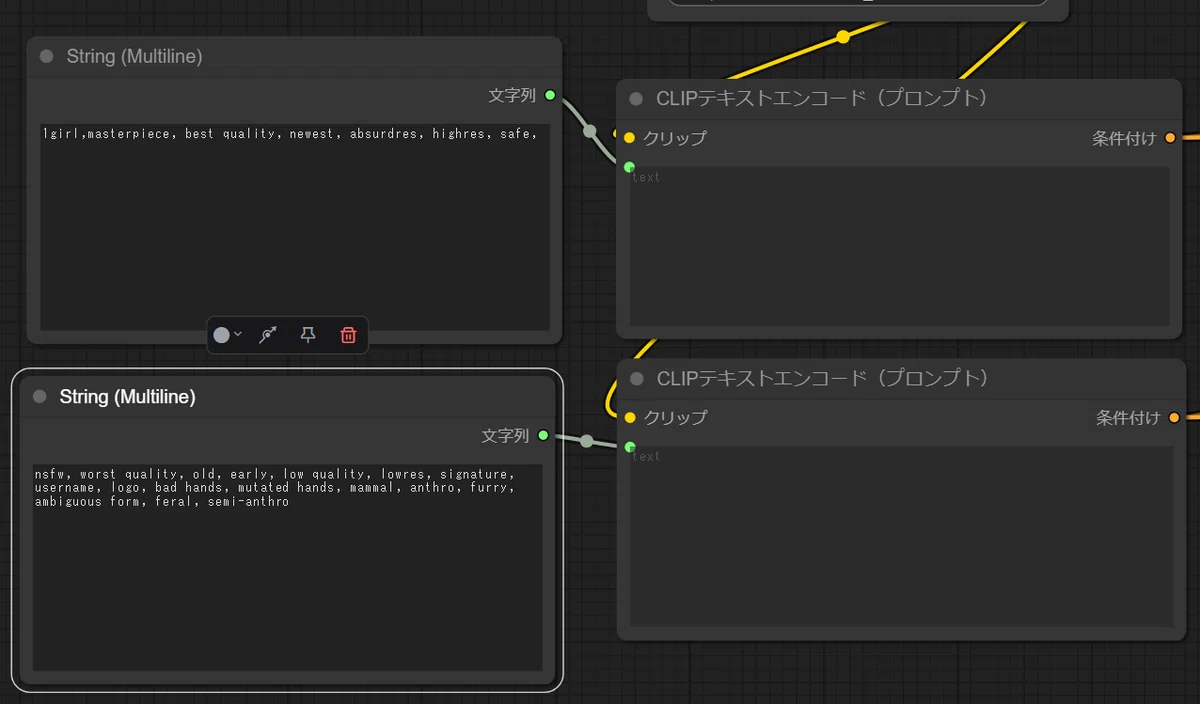
Task: Select the top String (Multiline) node title
Action: pyautogui.click(x=134, y=57)
